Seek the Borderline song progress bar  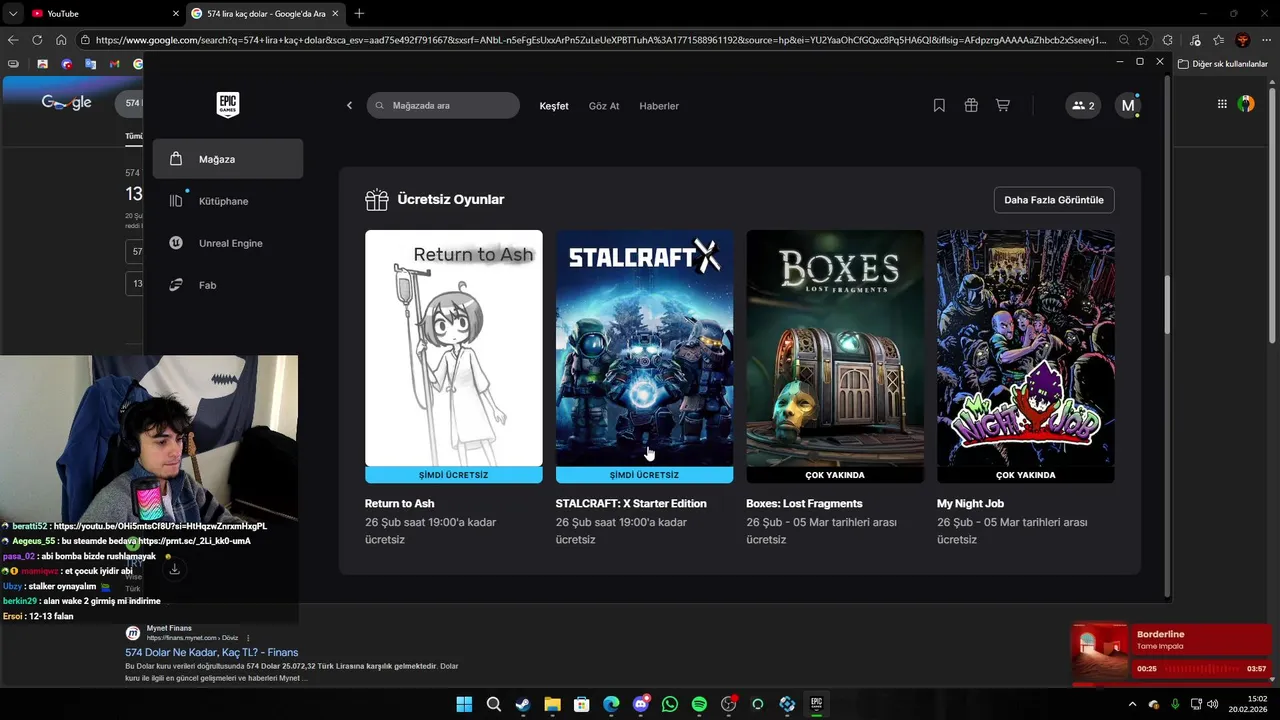point(1201,668)
